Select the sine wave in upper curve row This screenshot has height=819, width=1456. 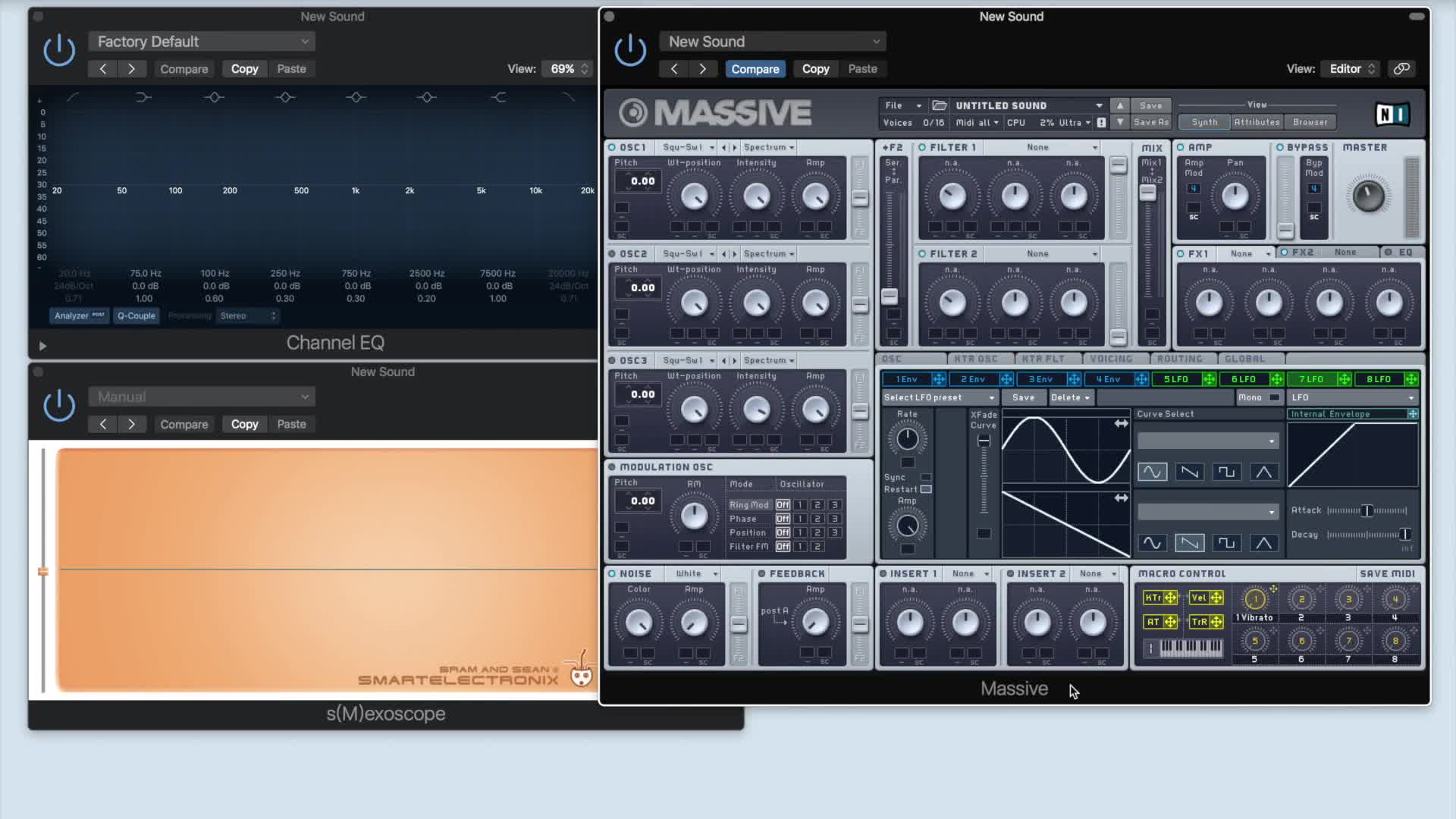point(1152,472)
